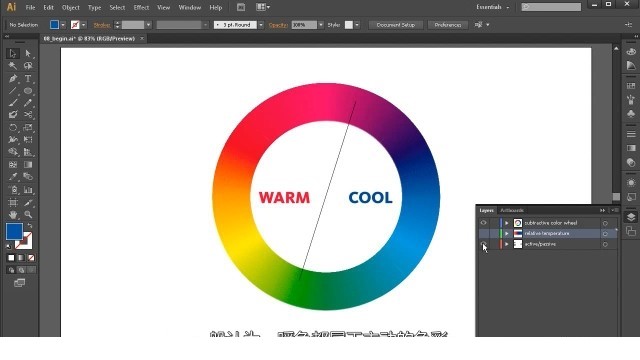This screenshot has width=640, height=360.
Task: Show the relative temperature layer
Action: pyautogui.click(x=483, y=233)
